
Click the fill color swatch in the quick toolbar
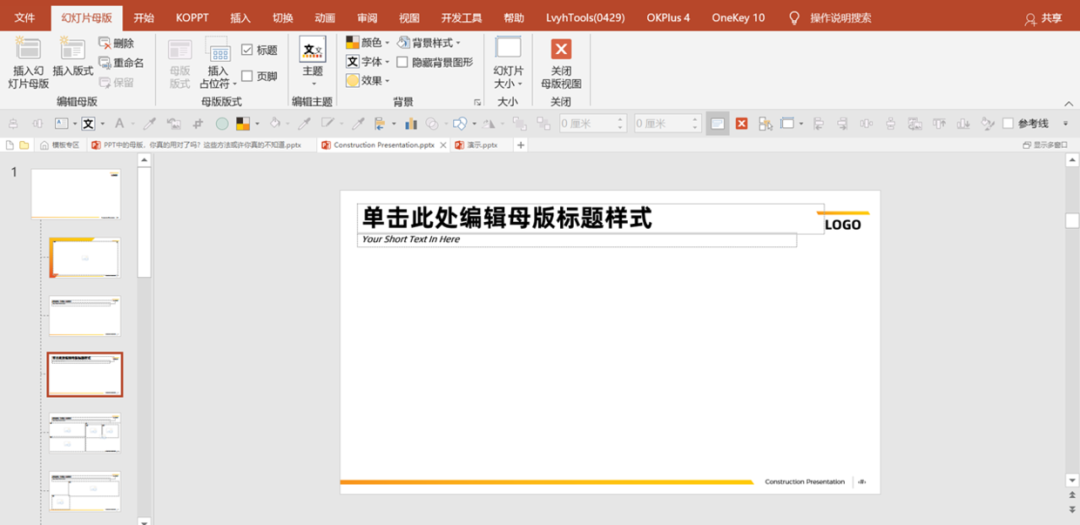tap(242, 124)
